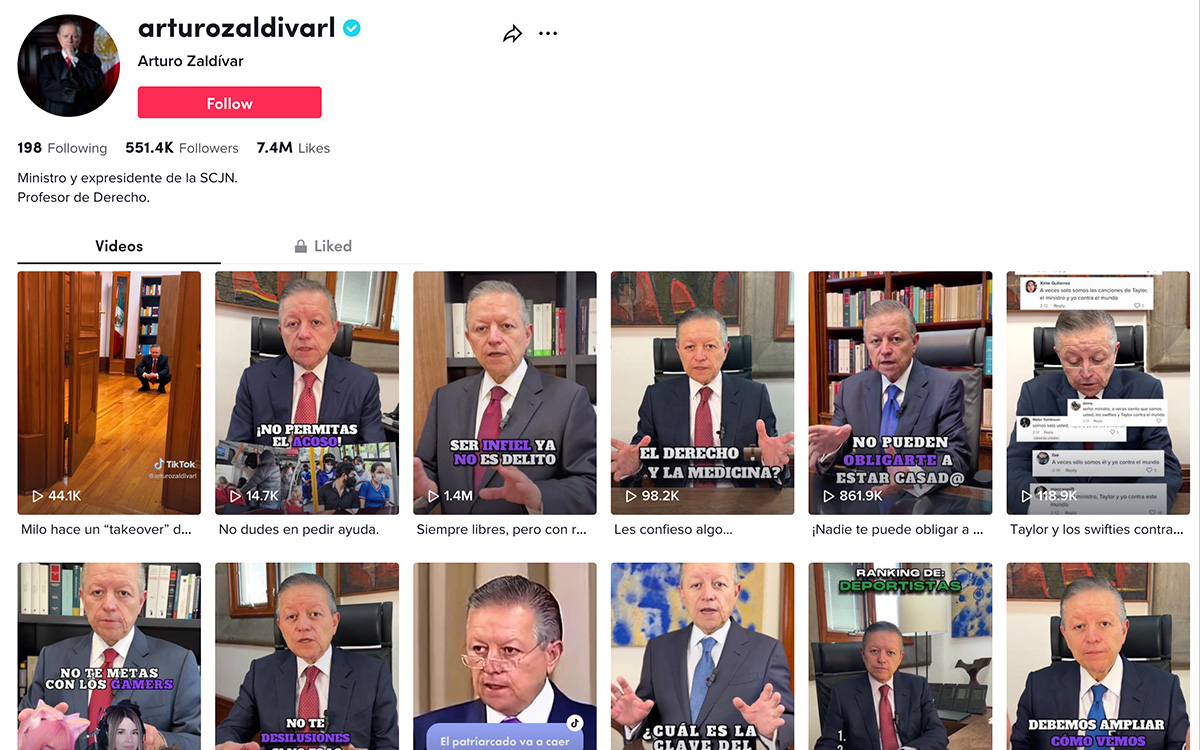Click the share arrow icon

tap(512, 34)
